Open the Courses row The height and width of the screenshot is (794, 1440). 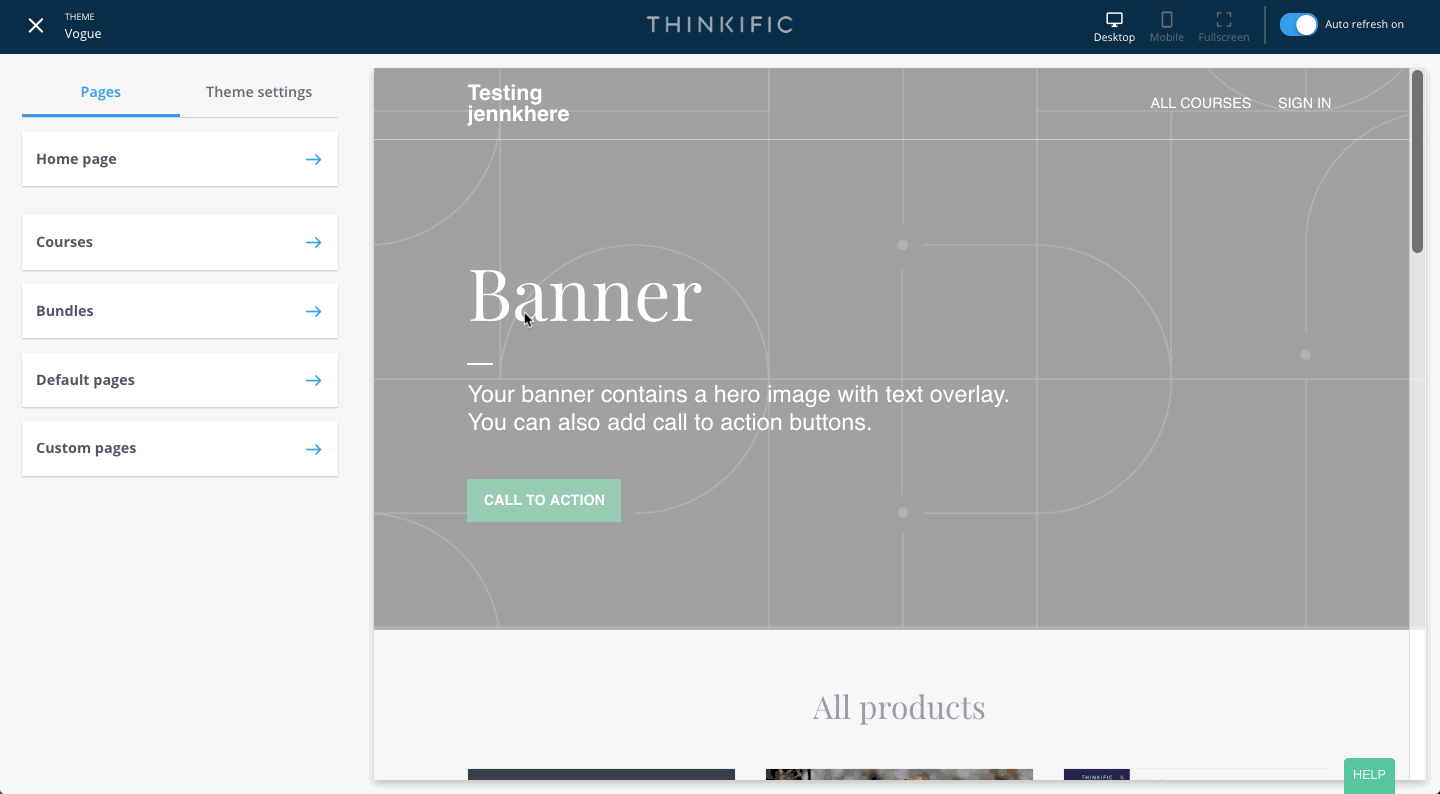[x=180, y=242]
